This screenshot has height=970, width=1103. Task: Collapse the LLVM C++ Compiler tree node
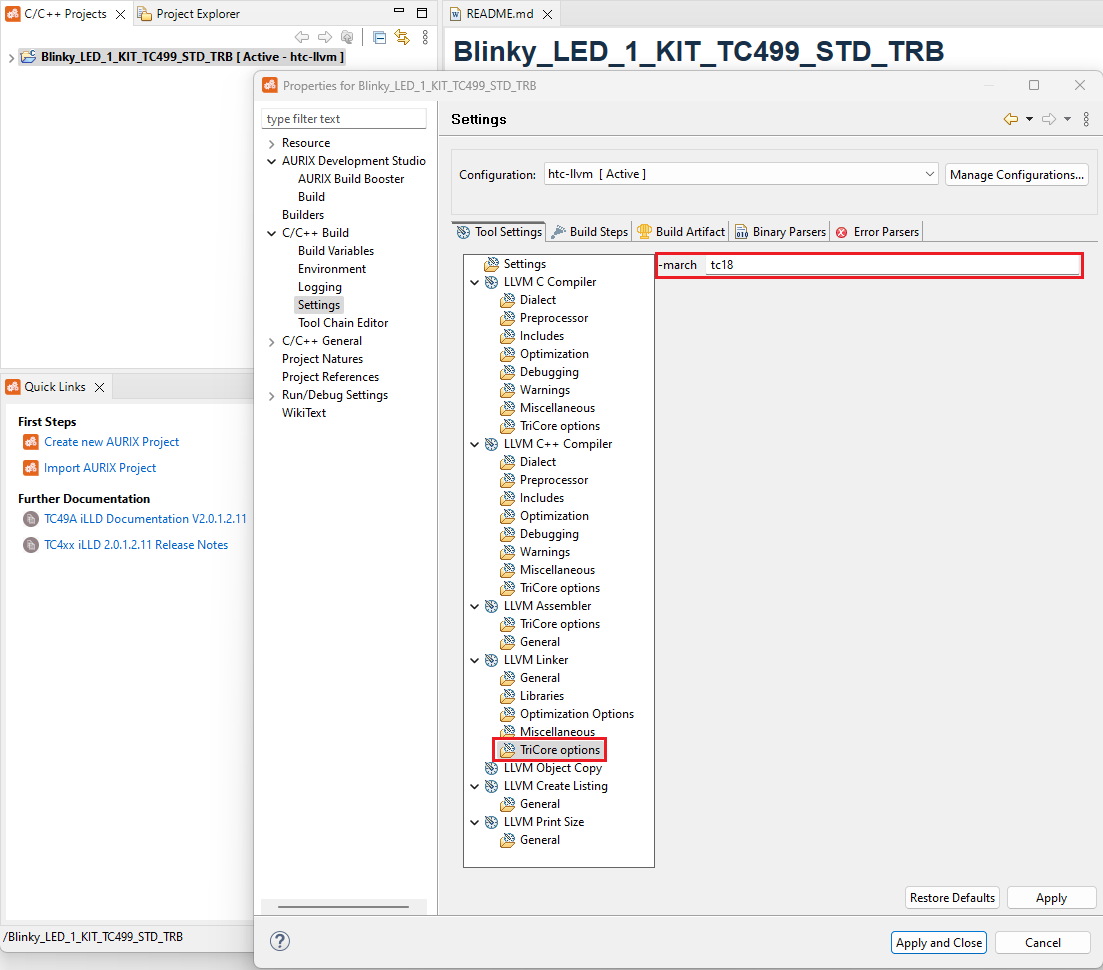point(475,444)
